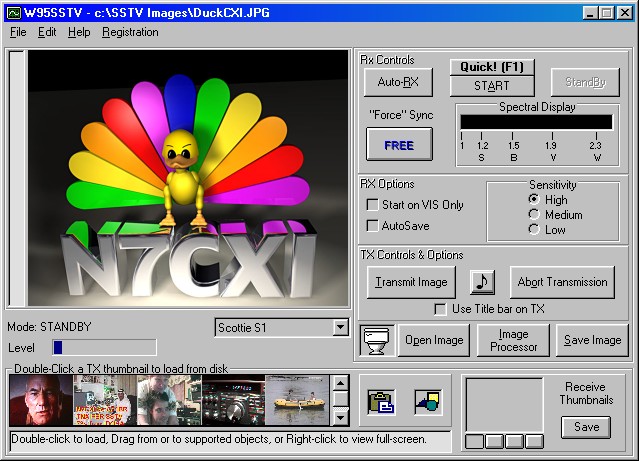Viewport: 639px width, 461px height.
Task: Click the Level meter bar
Action: coord(104,348)
